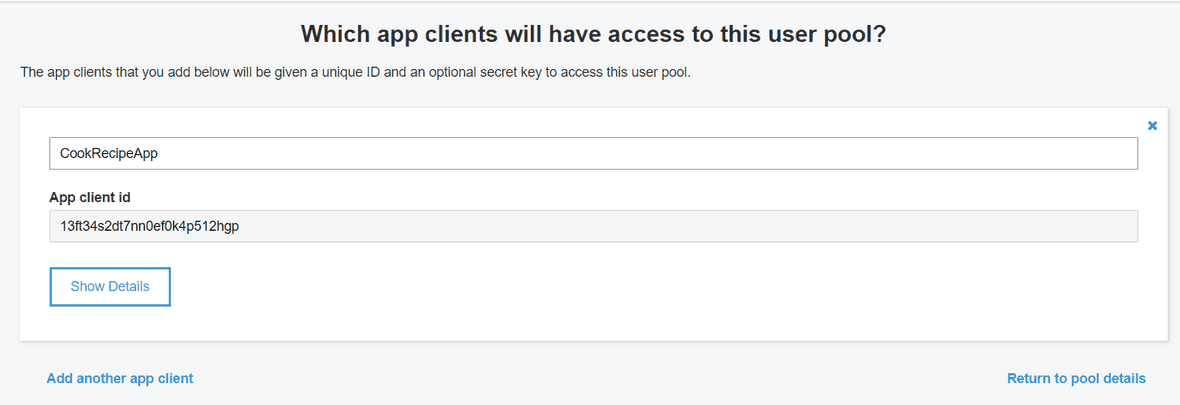
Task: Open the Add another app client link
Action: tap(120, 378)
